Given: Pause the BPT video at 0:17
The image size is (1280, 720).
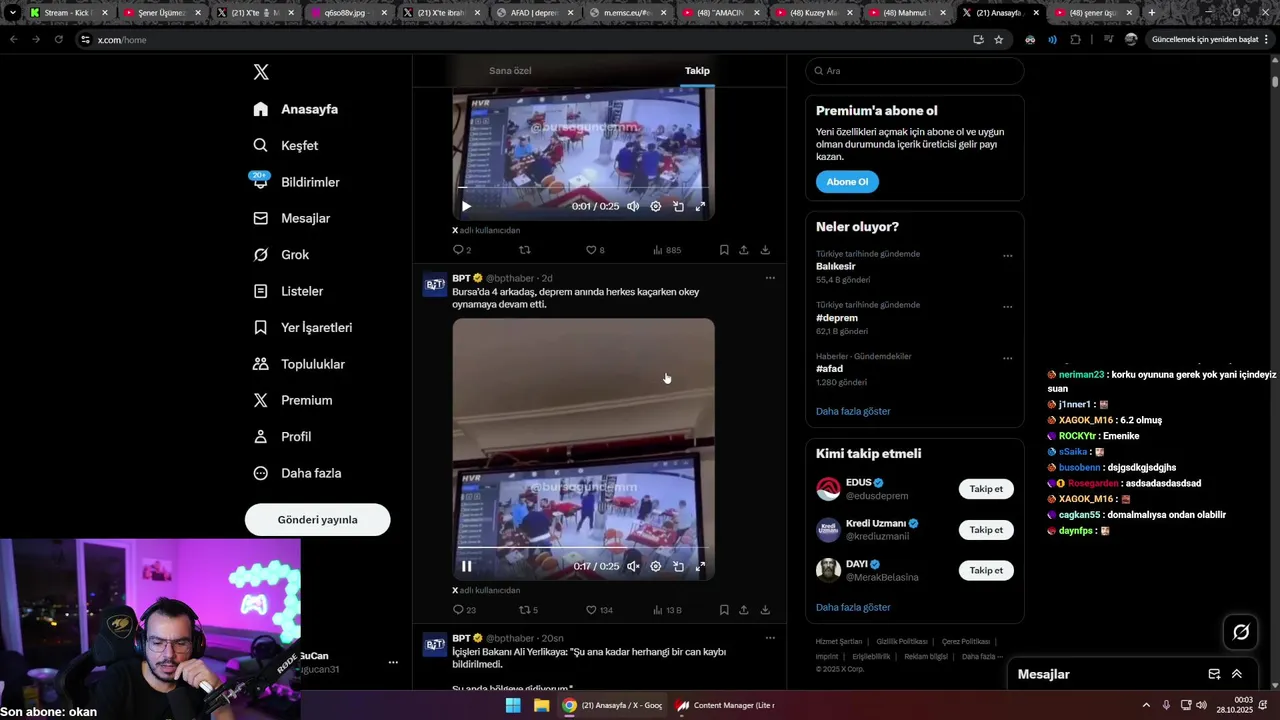Looking at the screenshot, I should pos(466,566).
